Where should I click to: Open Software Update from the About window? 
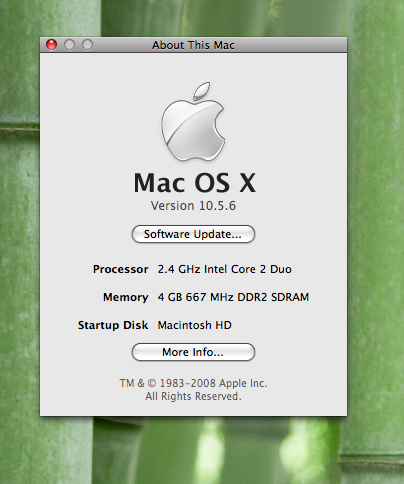(193, 234)
